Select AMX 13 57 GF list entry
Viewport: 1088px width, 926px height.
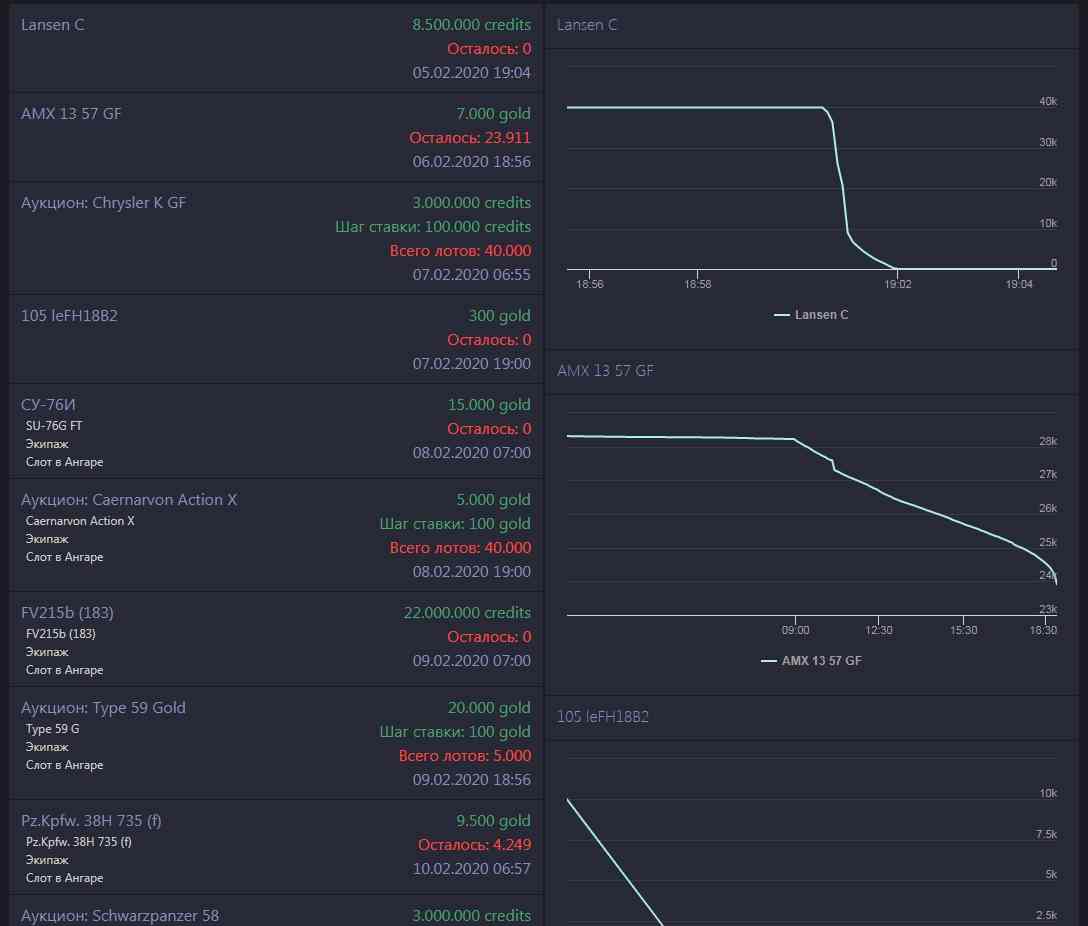(71, 114)
